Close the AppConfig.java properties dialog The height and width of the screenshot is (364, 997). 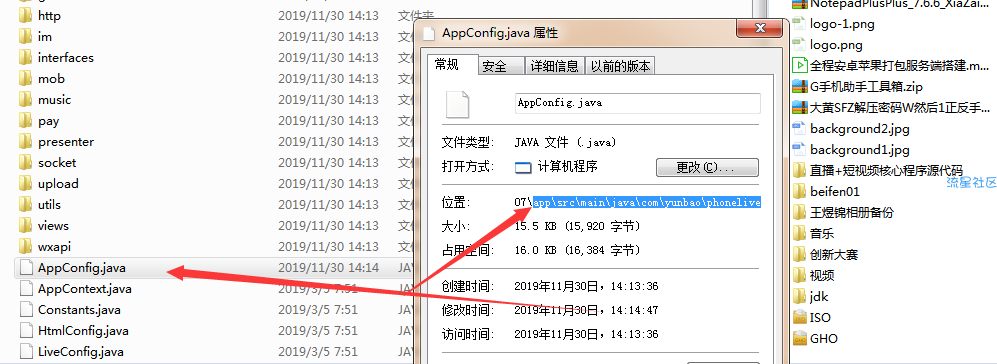[759, 28]
